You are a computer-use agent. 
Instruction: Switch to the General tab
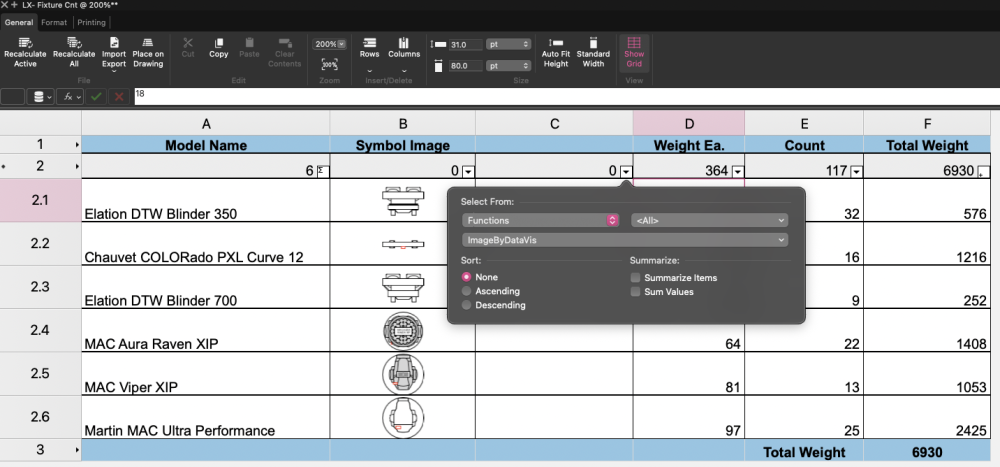click(x=19, y=22)
